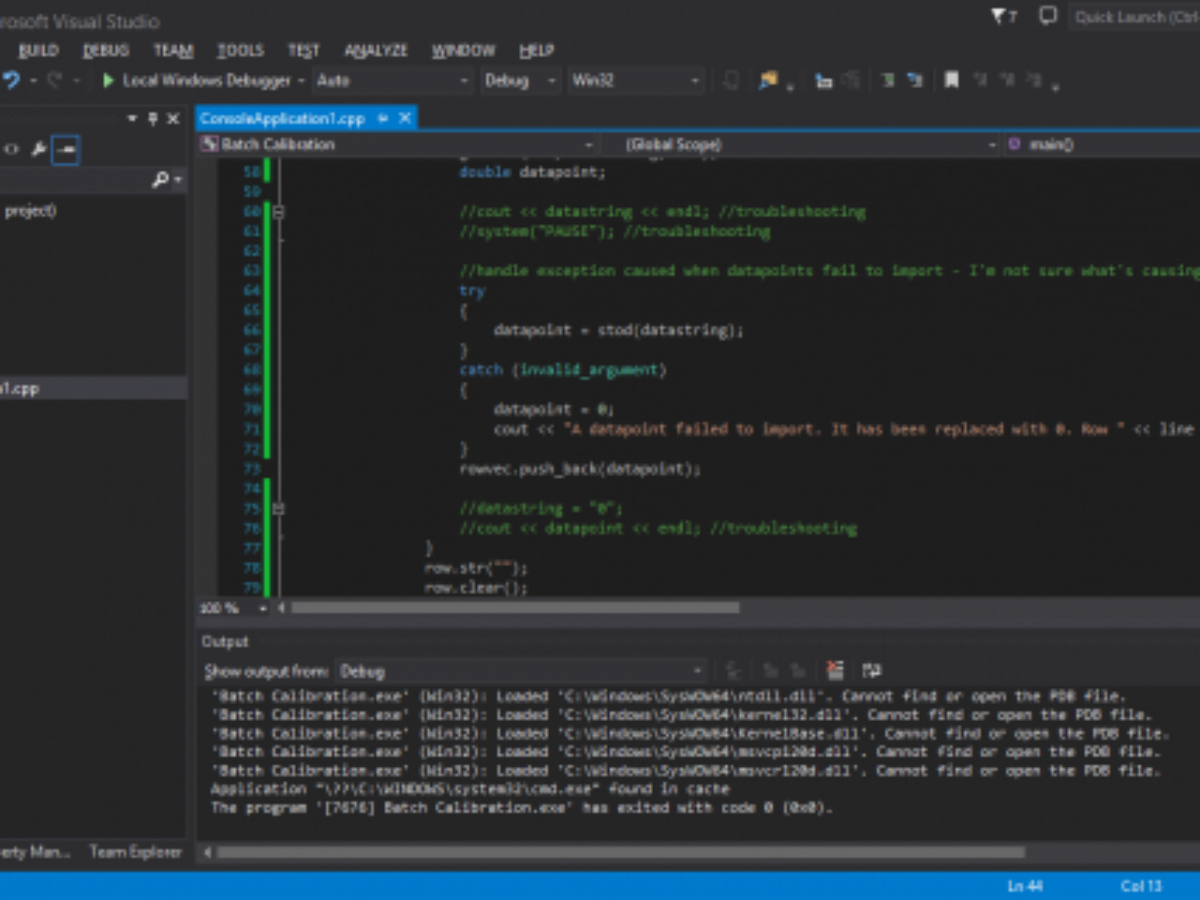Screen dimensions: 1200x900
Task: Select the project() node in Solution Explorer
Action: coord(30,210)
